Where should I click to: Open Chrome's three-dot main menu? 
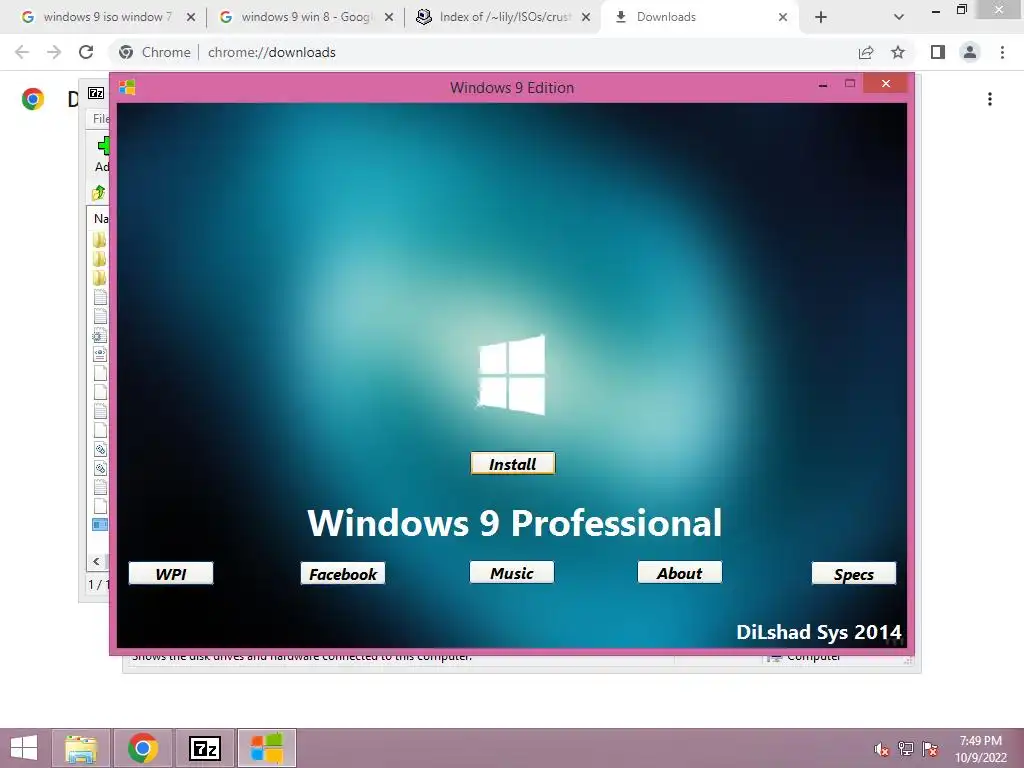click(1002, 52)
